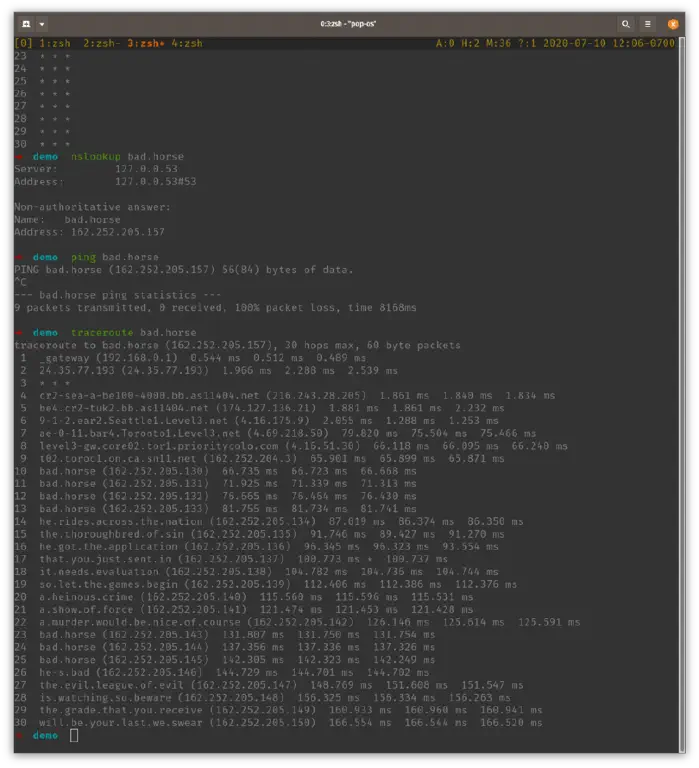Click hop 30 will.be.your.last.we.swear
This screenshot has height=768, width=699.
click(121, 722)
